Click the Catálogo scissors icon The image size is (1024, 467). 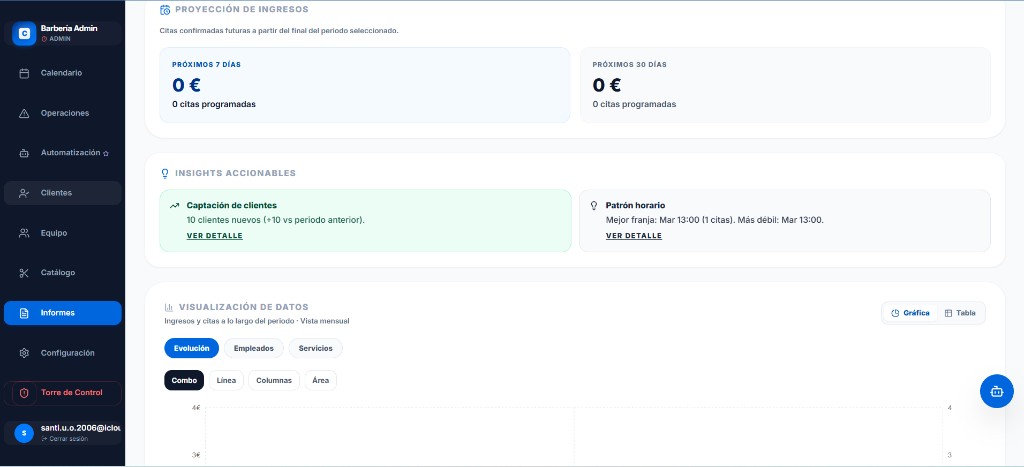tap(24, 273)
